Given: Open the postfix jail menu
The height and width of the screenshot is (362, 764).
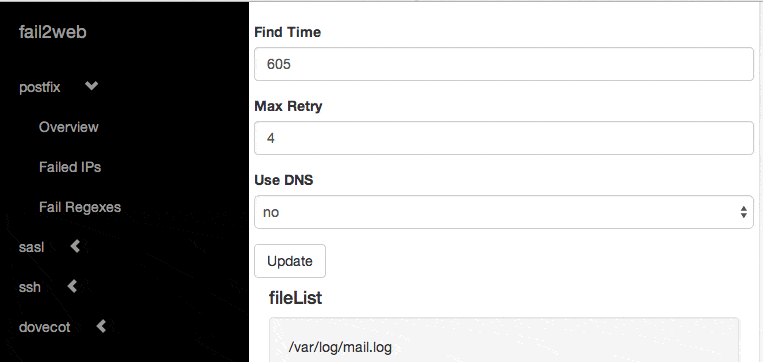Looking at the screenshot, I should click(x=39, y=88).
